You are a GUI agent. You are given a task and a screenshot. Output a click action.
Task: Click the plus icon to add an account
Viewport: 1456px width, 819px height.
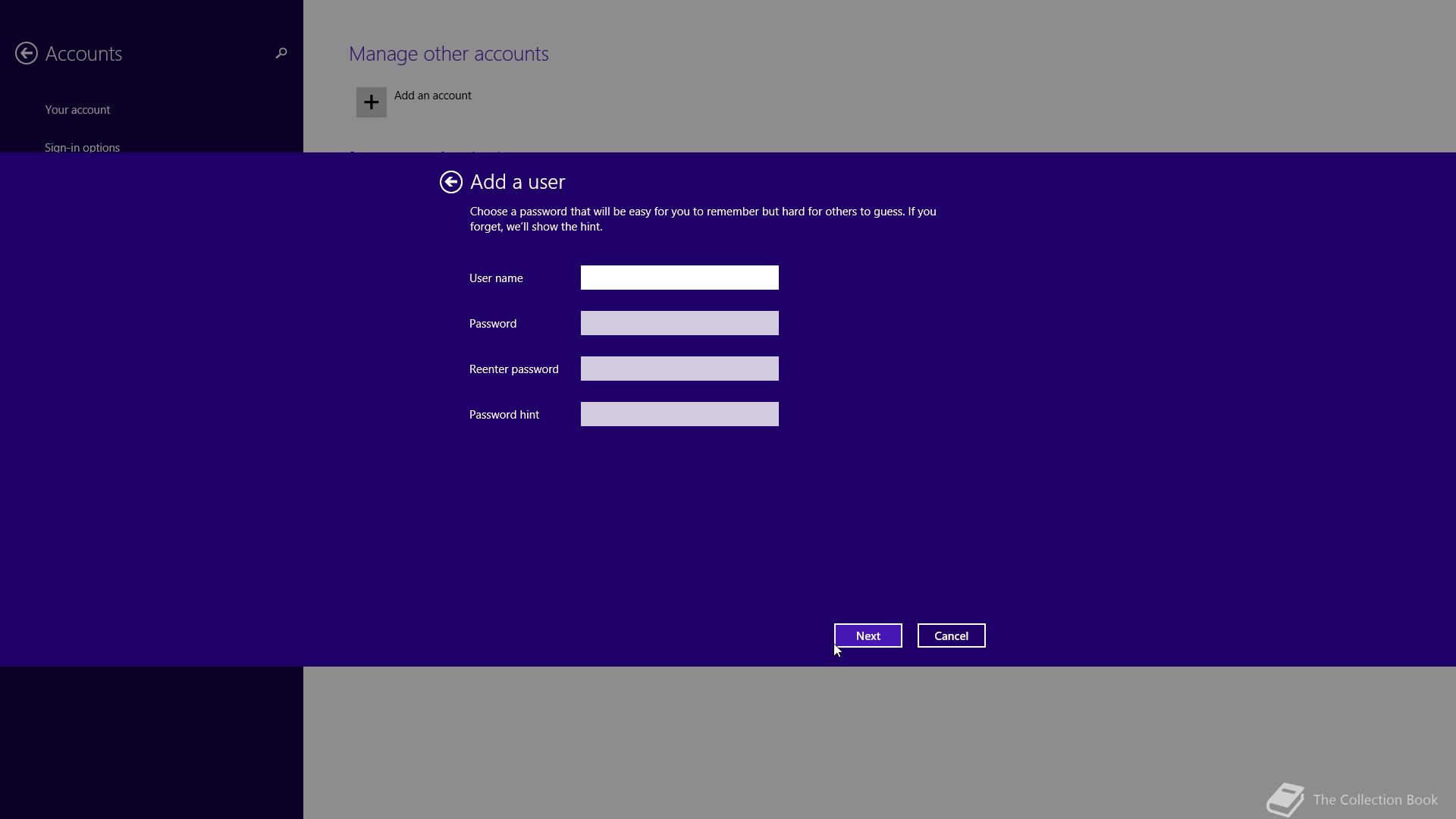[372, 102]
